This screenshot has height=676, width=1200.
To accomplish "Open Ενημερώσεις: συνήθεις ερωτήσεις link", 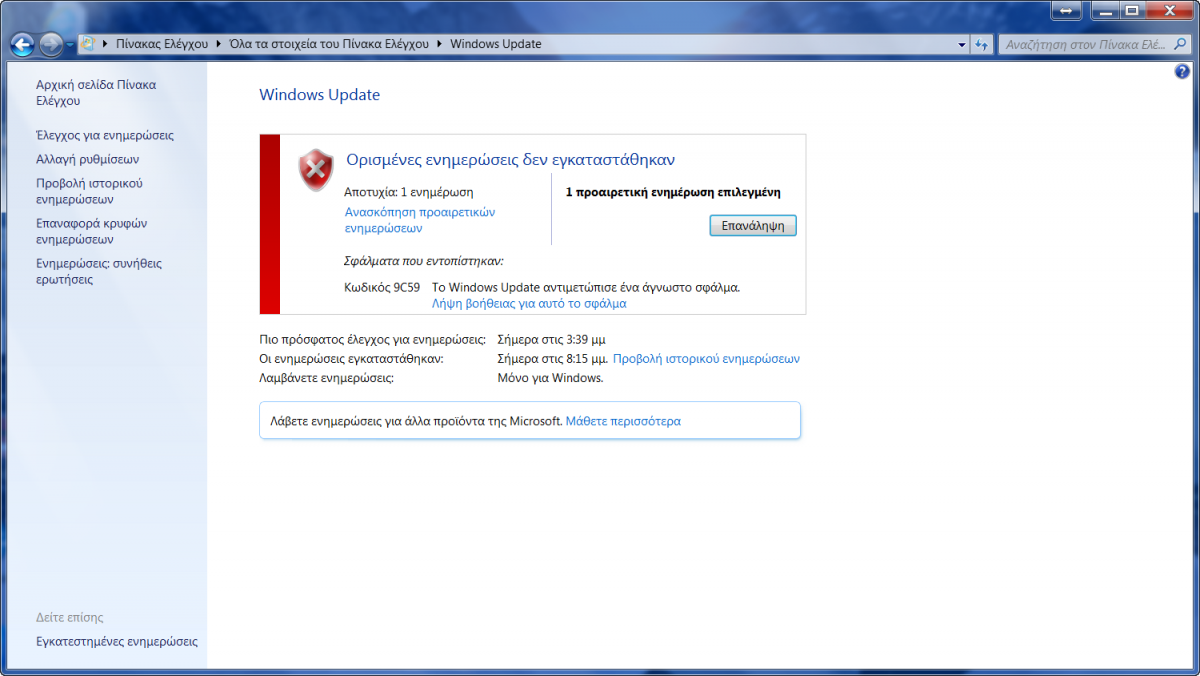I will tap(98, 271).
